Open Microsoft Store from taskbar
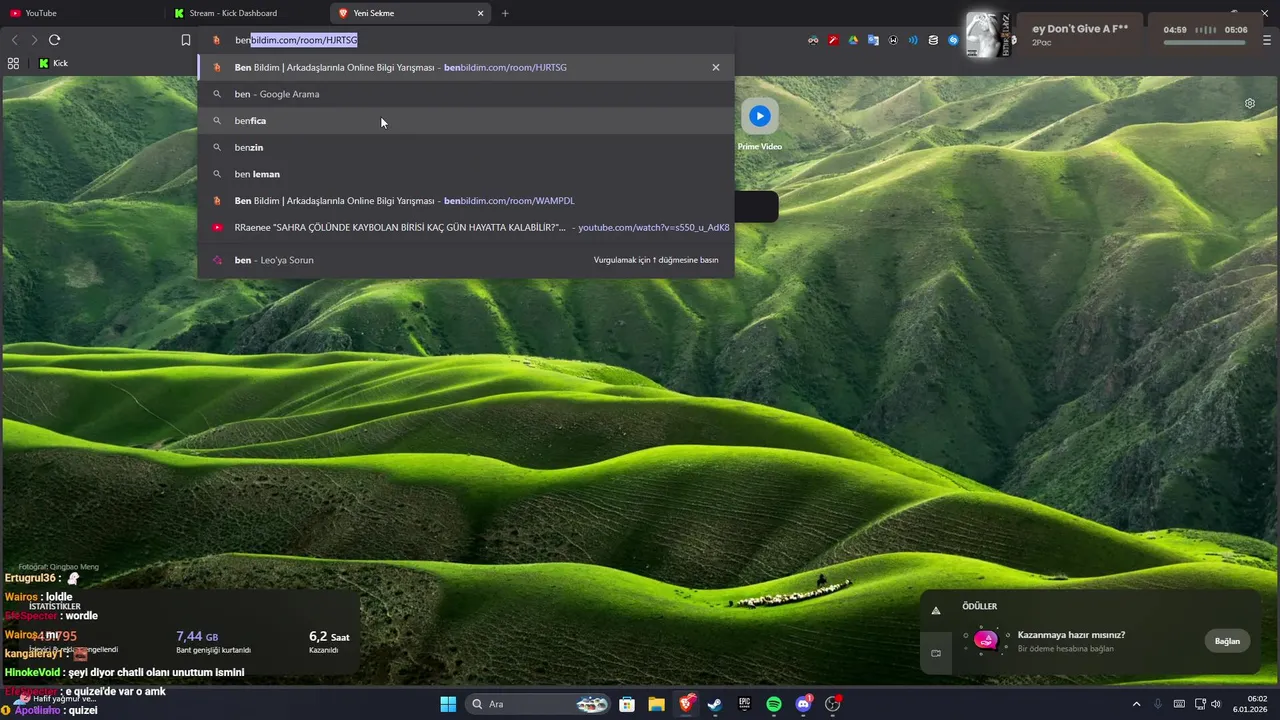 pyautogui.click(x=627, y=704)
